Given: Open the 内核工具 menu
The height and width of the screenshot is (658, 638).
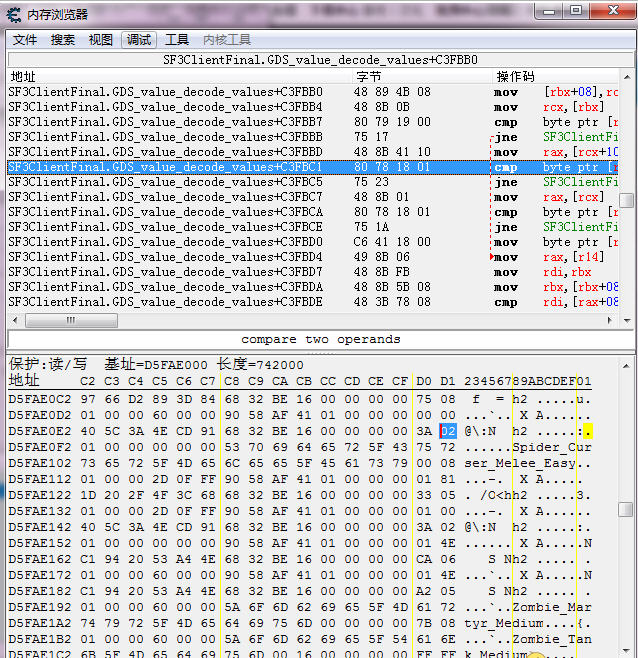Looking at the screenshot, I should click(x=227, y=40).
